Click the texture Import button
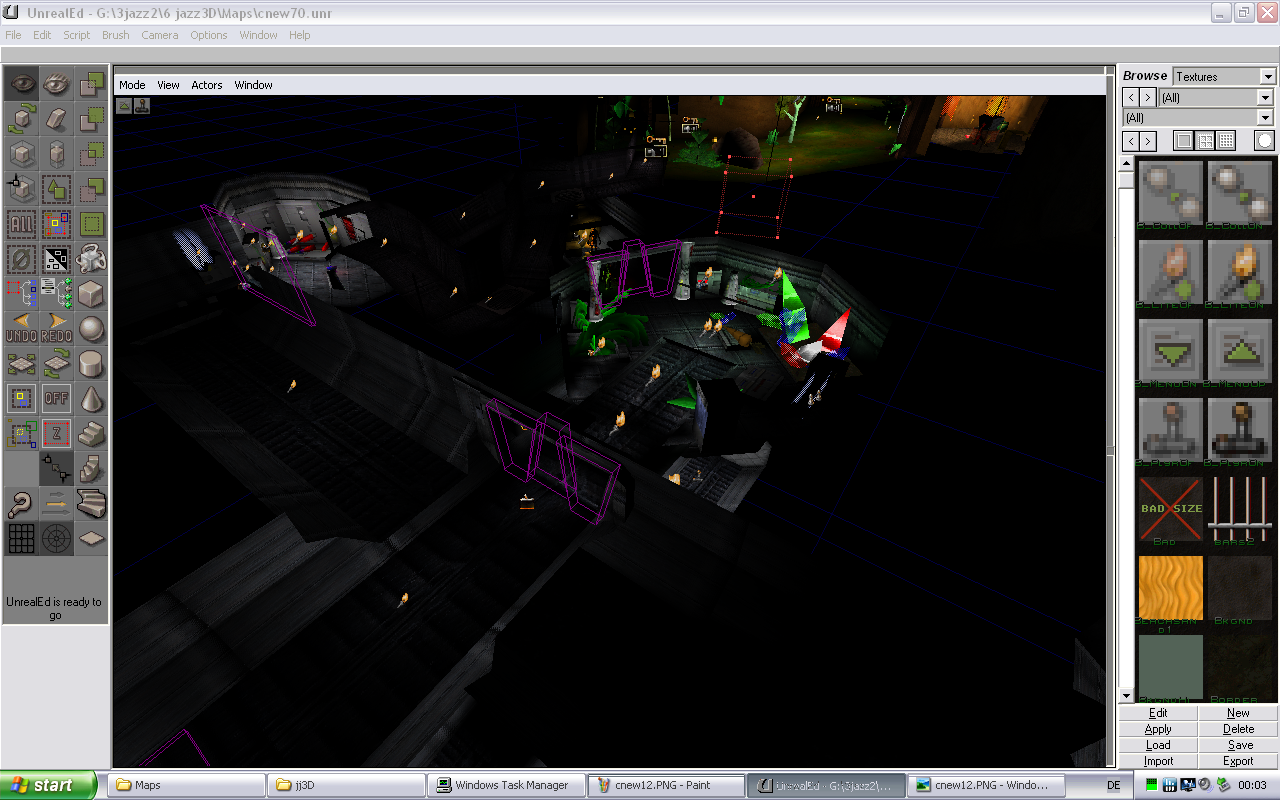The height and width of the screenshot is (802, 1280). click(x=1158, y=761)
